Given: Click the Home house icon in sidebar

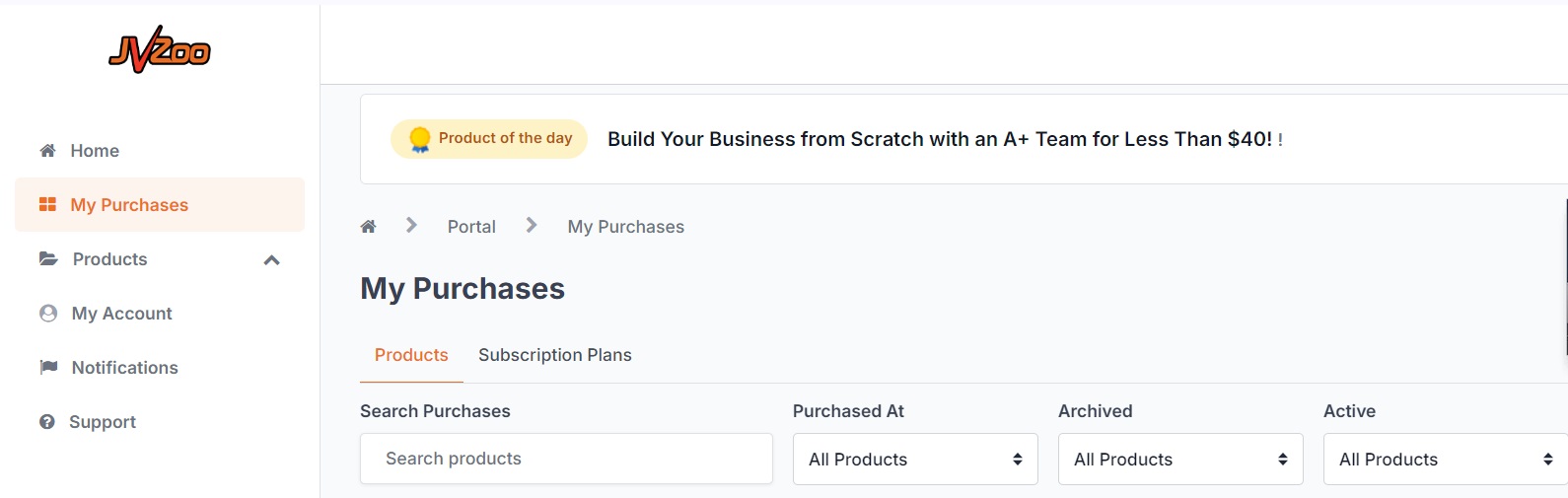Looking at the screenshot, I should [x=47, y=150].
